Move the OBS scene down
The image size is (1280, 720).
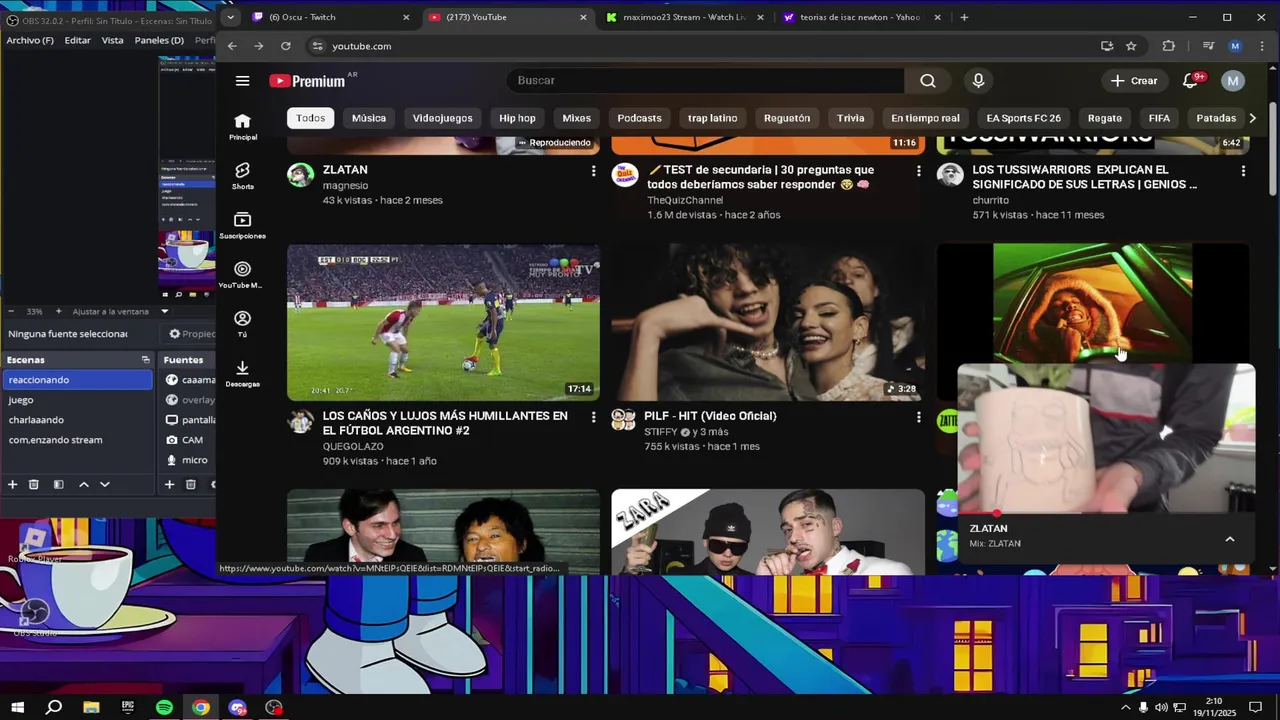105,485
